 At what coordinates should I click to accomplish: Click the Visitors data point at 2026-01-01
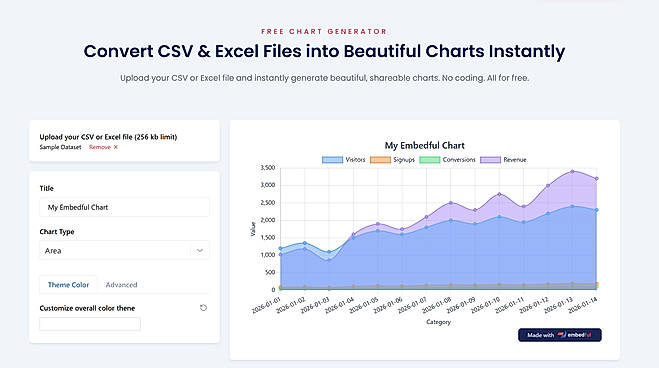click(x=280, y=248)
